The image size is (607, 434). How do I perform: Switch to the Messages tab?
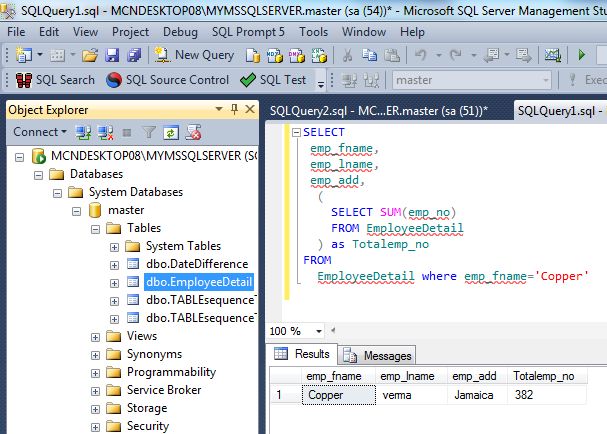(377, 355)
